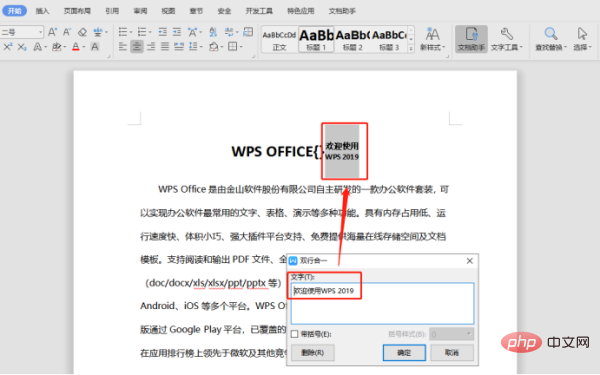Apply distributed alignment
The image size is (600, 375).
click(179, 47)
